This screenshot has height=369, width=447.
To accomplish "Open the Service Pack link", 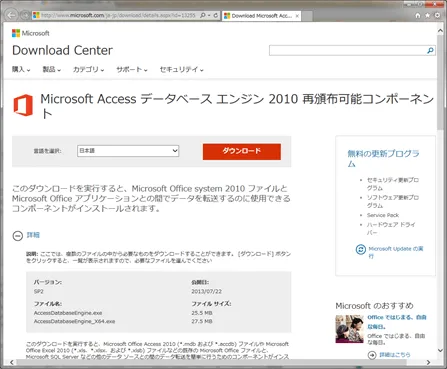I will 383,215.
